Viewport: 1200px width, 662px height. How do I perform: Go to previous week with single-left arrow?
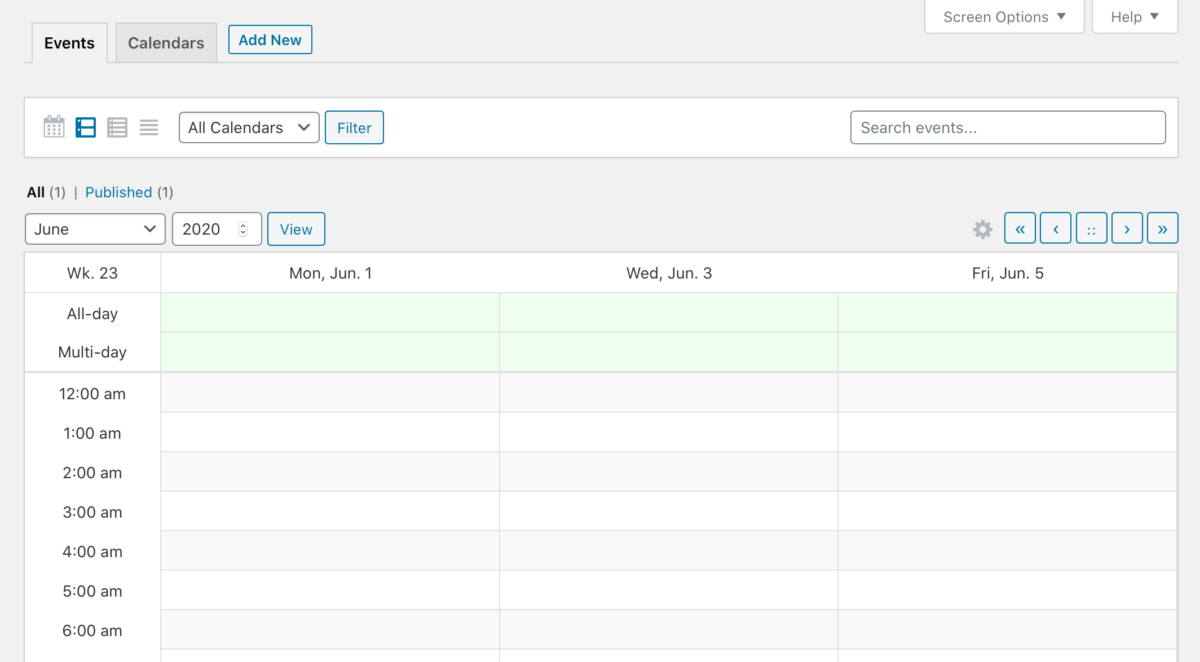pyautogui.click(x=1056, y=229)
